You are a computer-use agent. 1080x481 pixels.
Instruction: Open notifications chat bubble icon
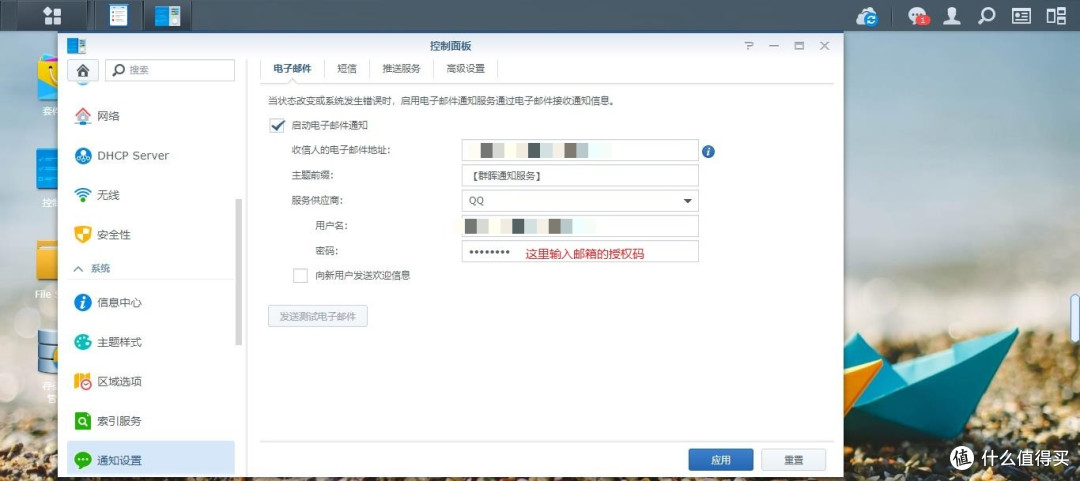[x=918, y=17]
